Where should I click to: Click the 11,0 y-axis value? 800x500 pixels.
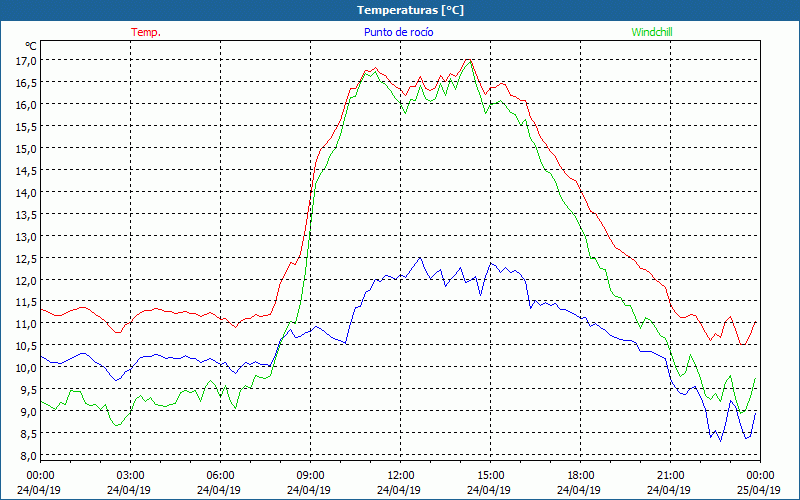(x=26, y=323)
